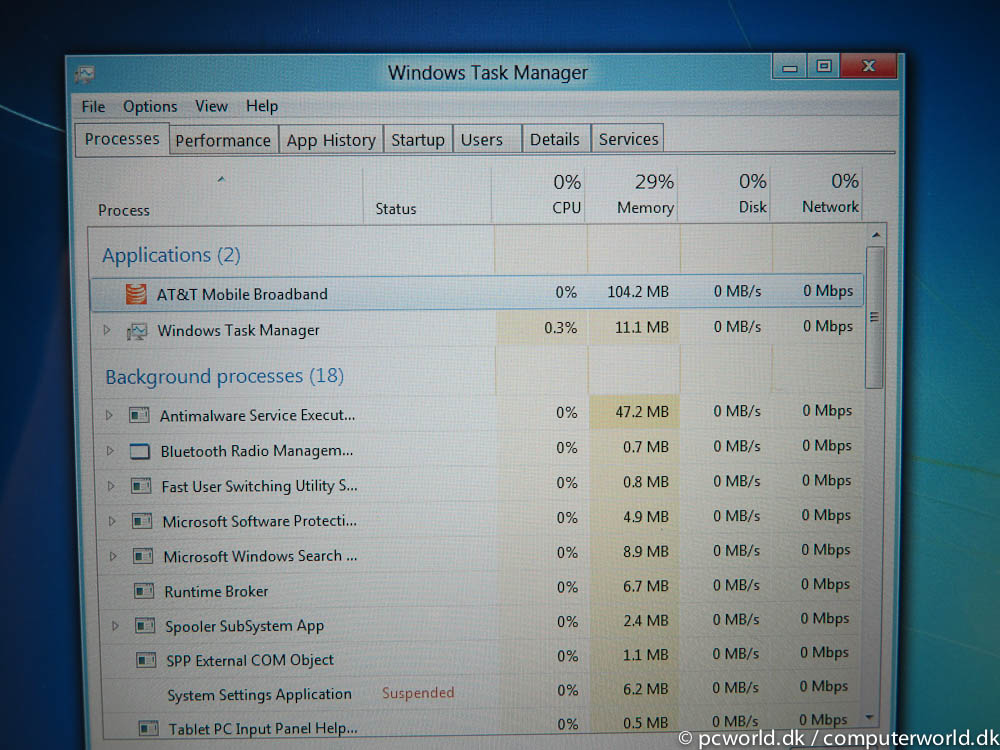Click the Fast User Switching Utility icon
The image size is (1000, 750).
(141, 486)
